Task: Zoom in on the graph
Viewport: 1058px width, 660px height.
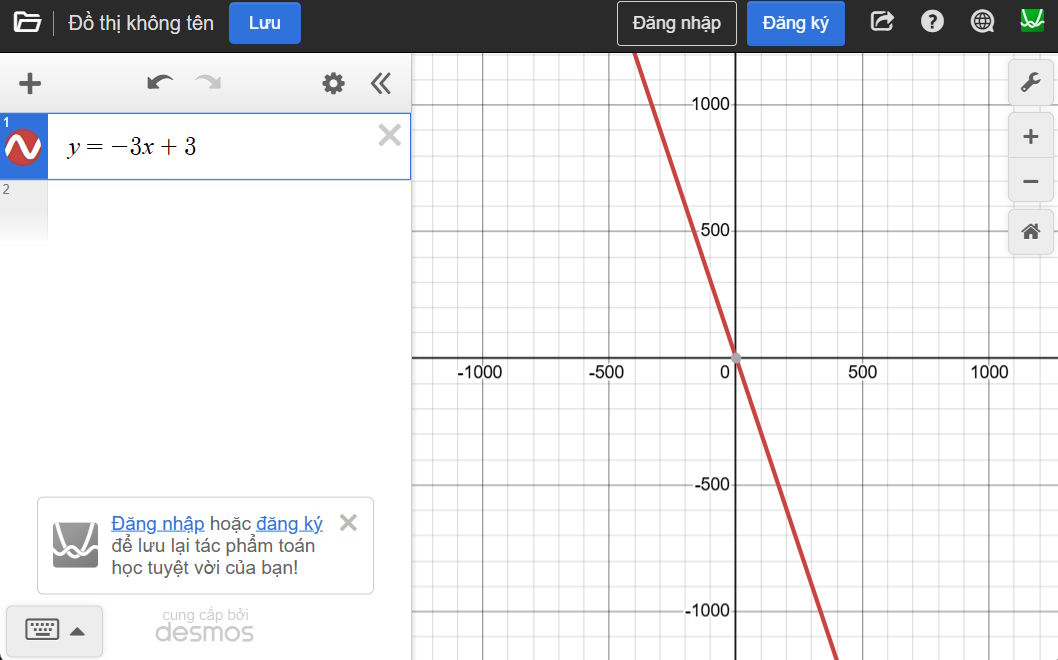Action: pyautogui.click(x=1031, y=136)
